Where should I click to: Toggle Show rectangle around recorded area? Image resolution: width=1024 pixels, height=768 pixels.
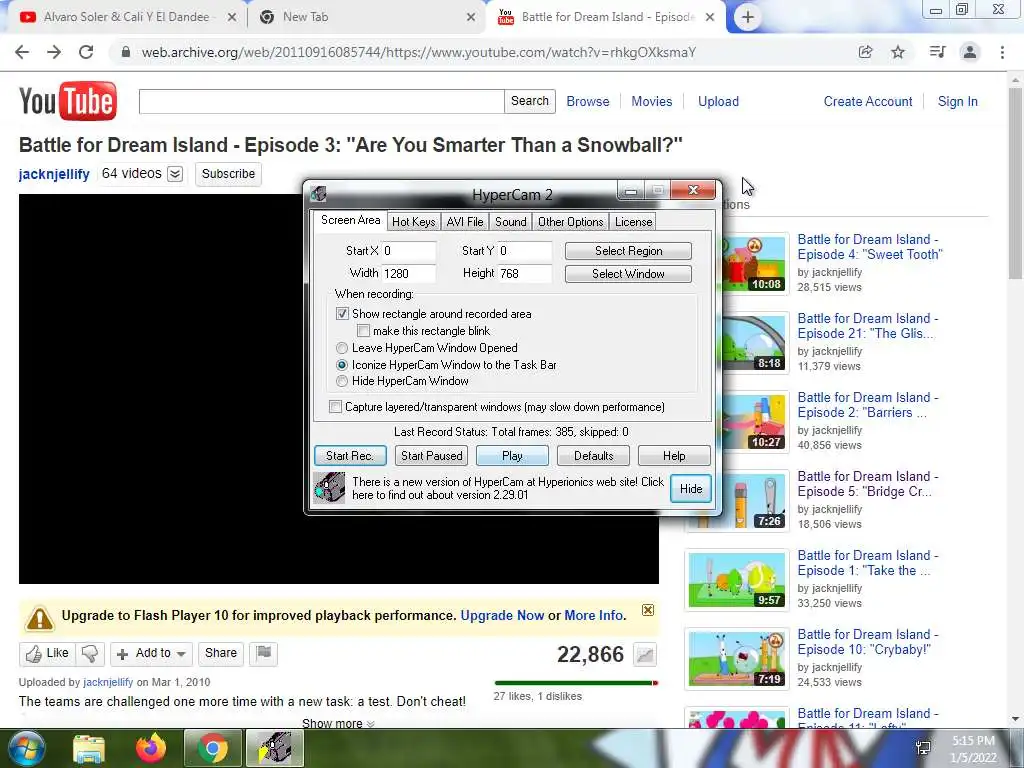(x=342, y=314)
